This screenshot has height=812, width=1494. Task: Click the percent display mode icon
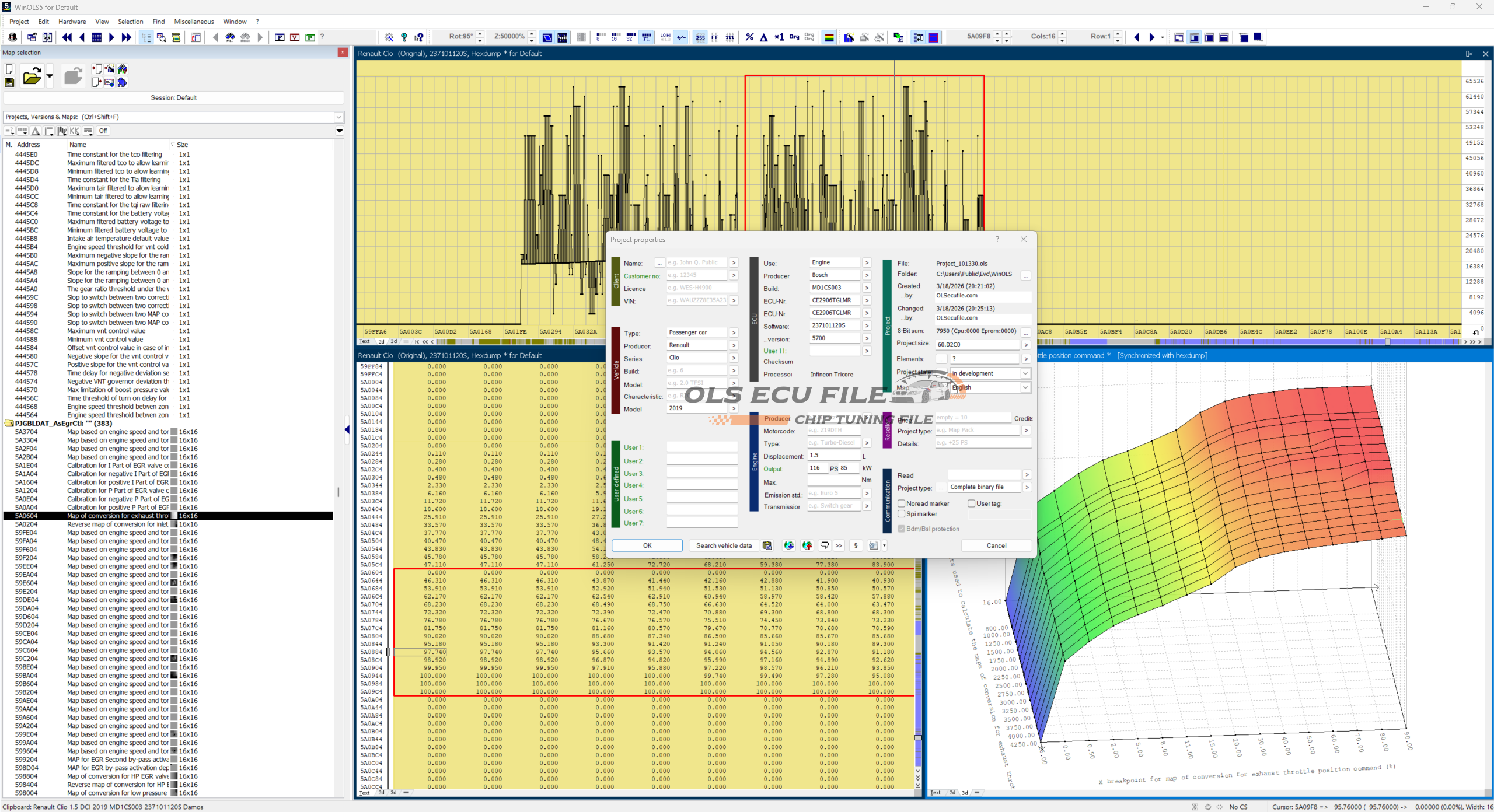coord(749,37)
